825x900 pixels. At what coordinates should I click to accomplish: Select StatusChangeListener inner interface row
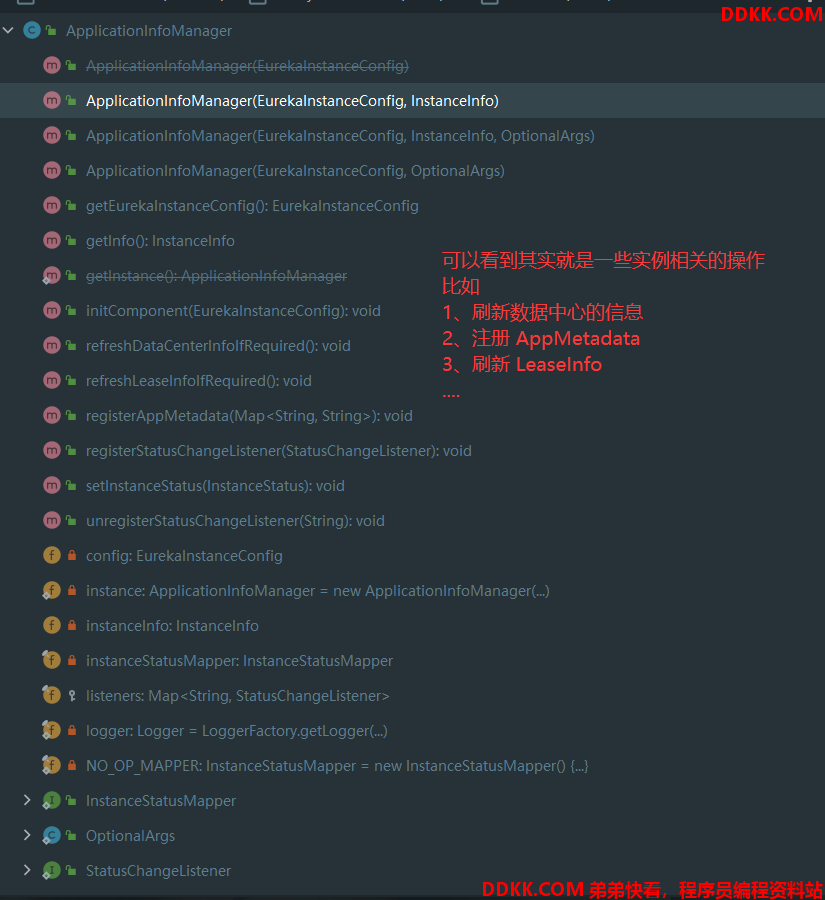point(412,871)
